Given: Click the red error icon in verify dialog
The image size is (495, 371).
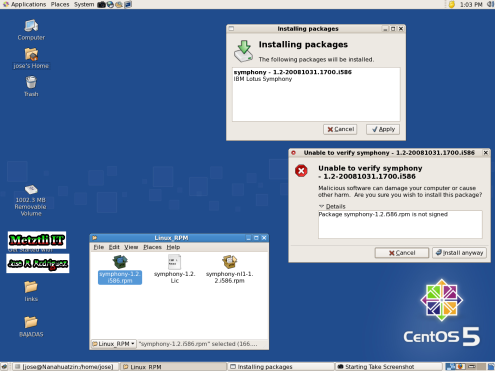Looking at the screenshot, I should pos(301,171).
